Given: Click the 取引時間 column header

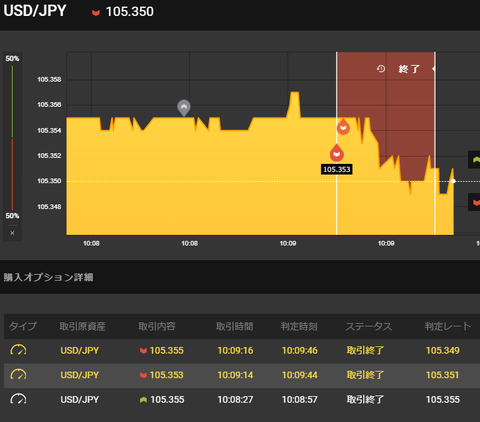Looking at the screenshot, I should [x=234, y=326].
